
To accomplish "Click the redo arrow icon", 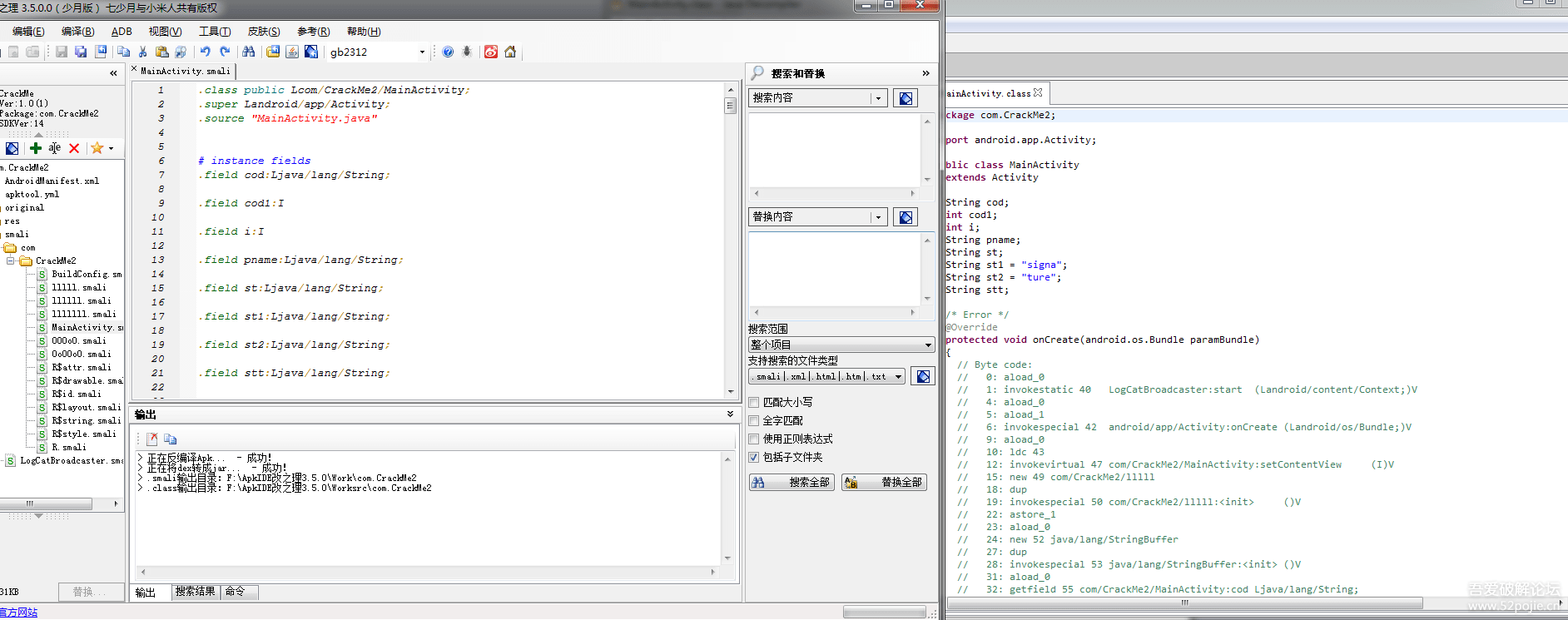I will pyautogui.click(x=225, y=52).
